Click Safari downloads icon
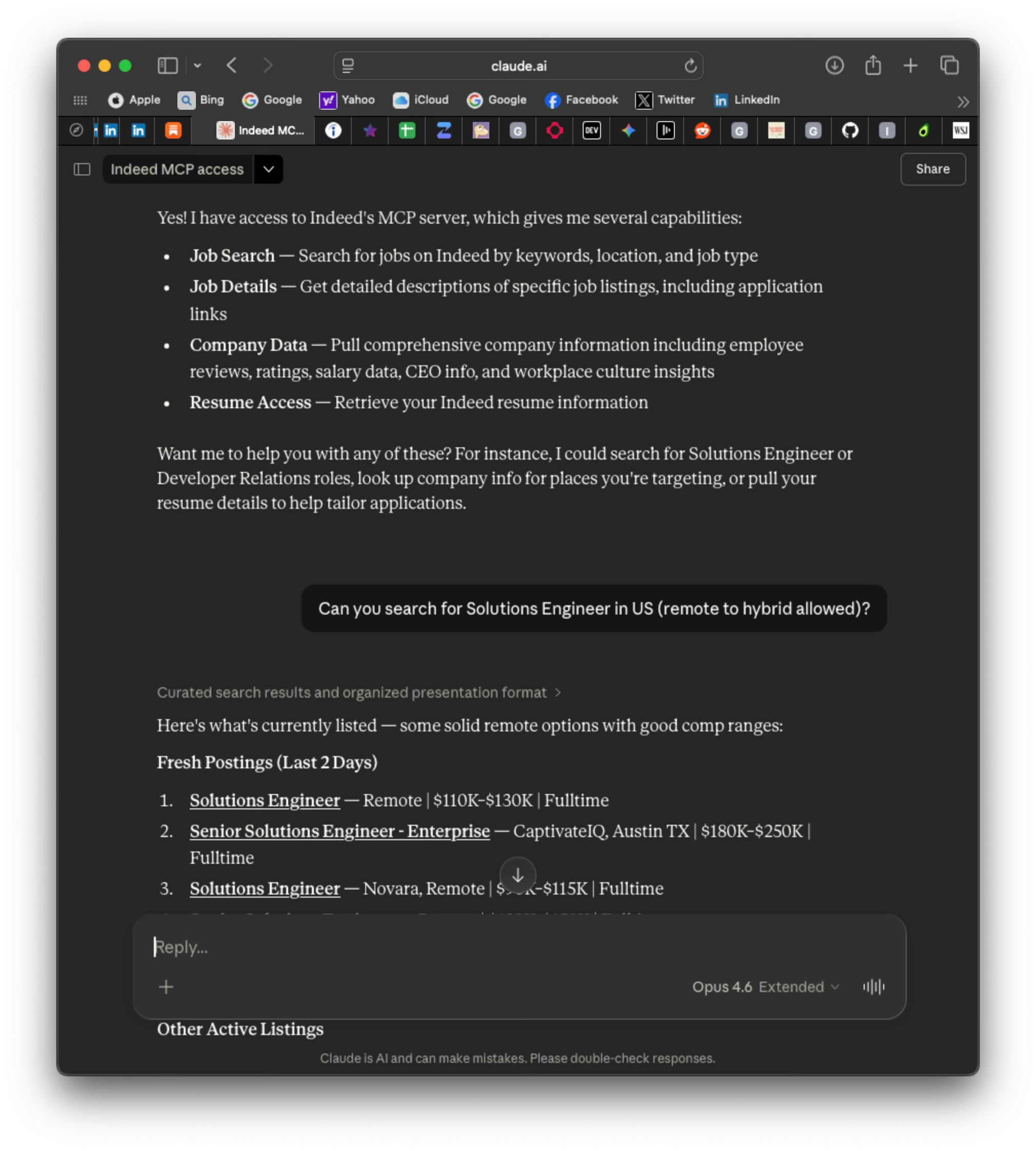1036x1151 pixels. [834, 66]
